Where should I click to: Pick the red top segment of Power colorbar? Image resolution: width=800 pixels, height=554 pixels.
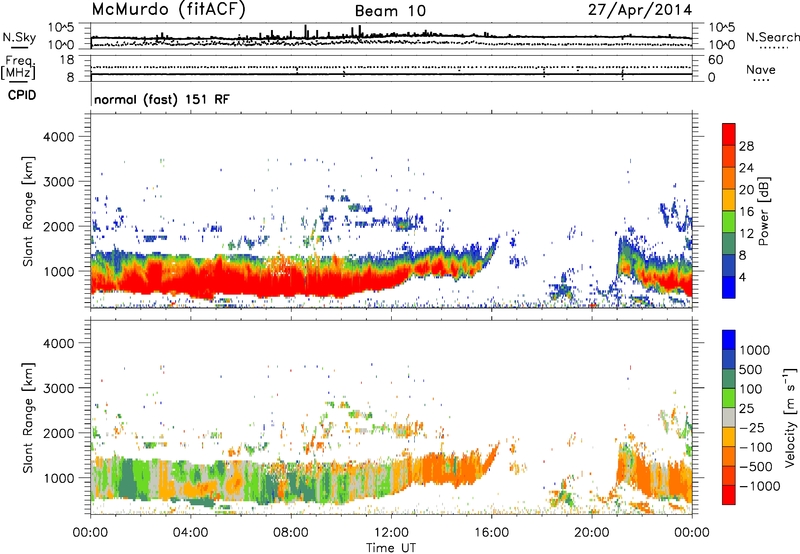(x=729, y=135)
